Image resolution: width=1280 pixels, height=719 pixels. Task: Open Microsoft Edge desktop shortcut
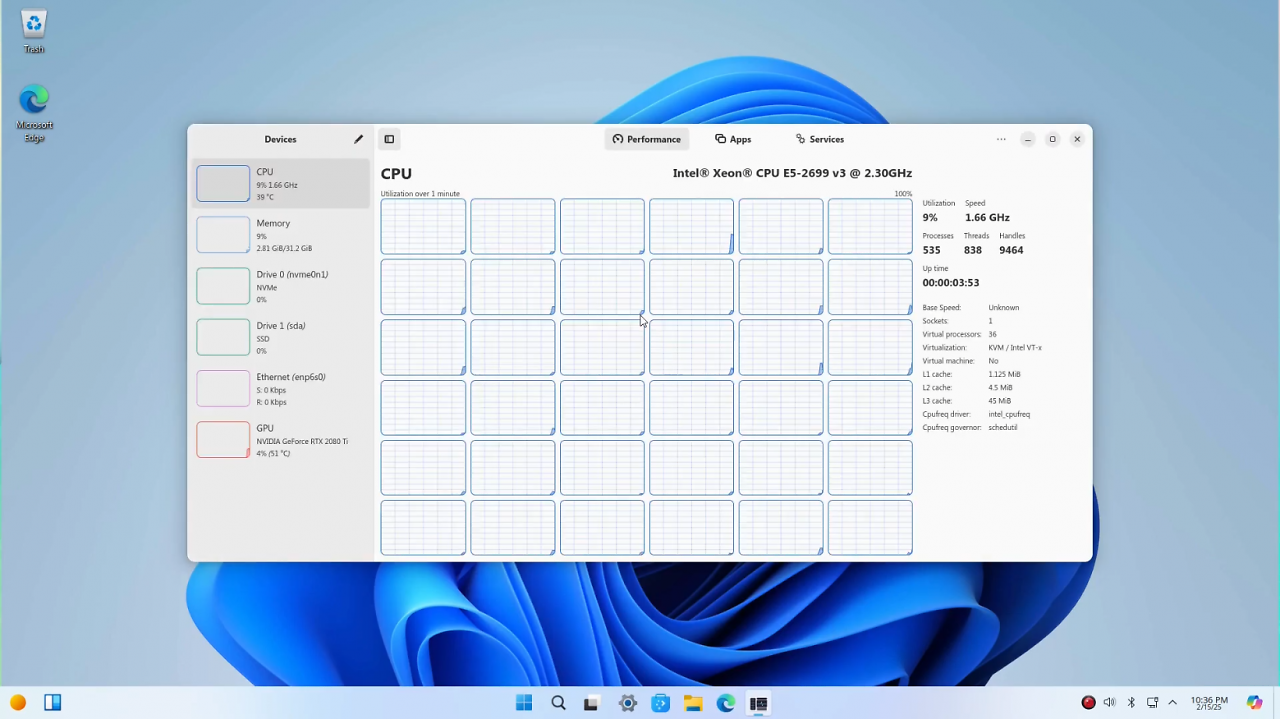tap(34, 113)
